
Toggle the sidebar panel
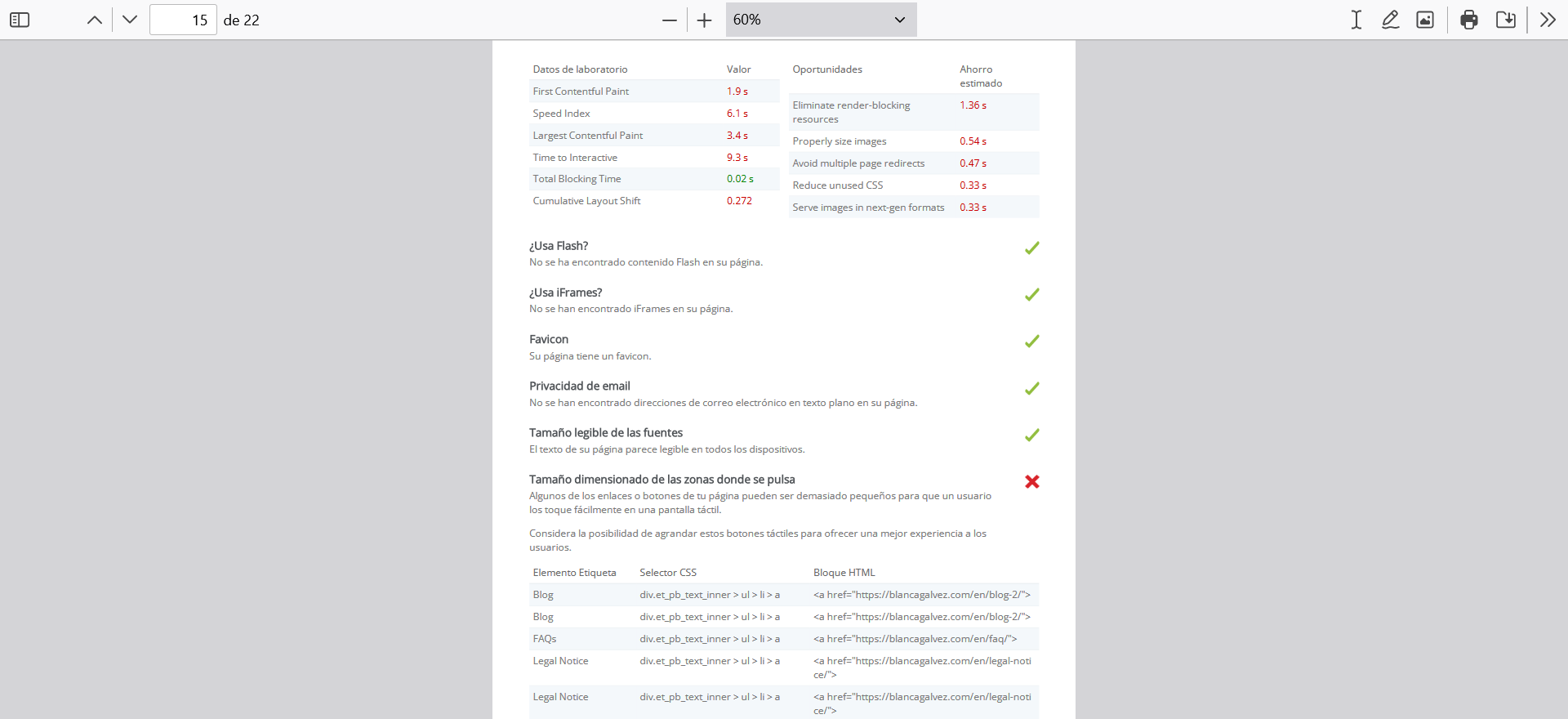[20, 20]
